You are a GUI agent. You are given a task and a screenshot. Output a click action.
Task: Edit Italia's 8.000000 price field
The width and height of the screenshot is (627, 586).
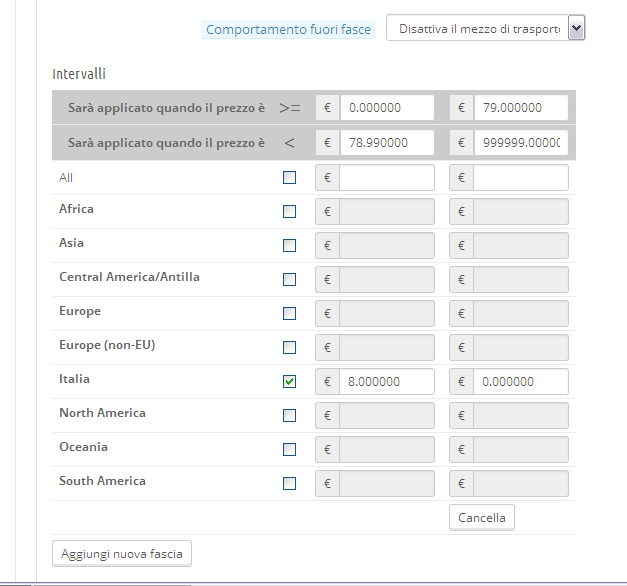point(386,382)
